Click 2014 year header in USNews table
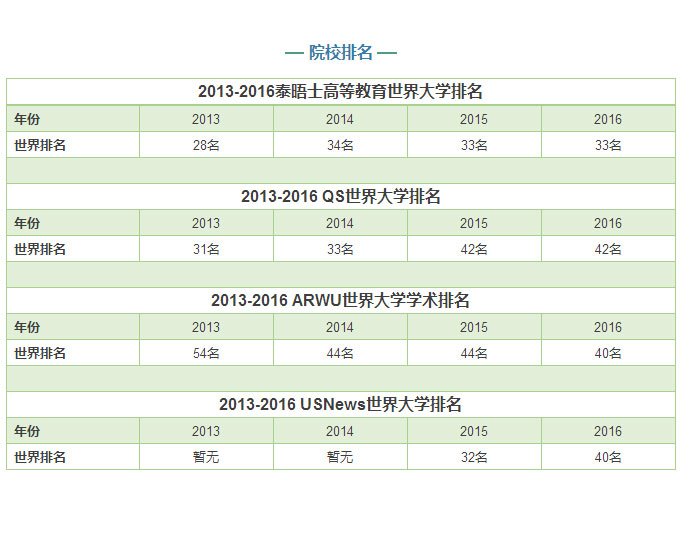The width and height of the screenshot is (680, 542). [340, 431]
